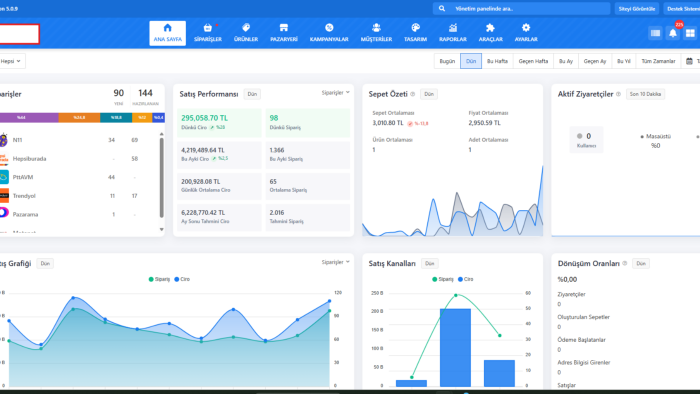Image resolution: width=700 pixels, height=394 pixels.
Task: Select the Bugün date filter
Action: click(447, 61)
